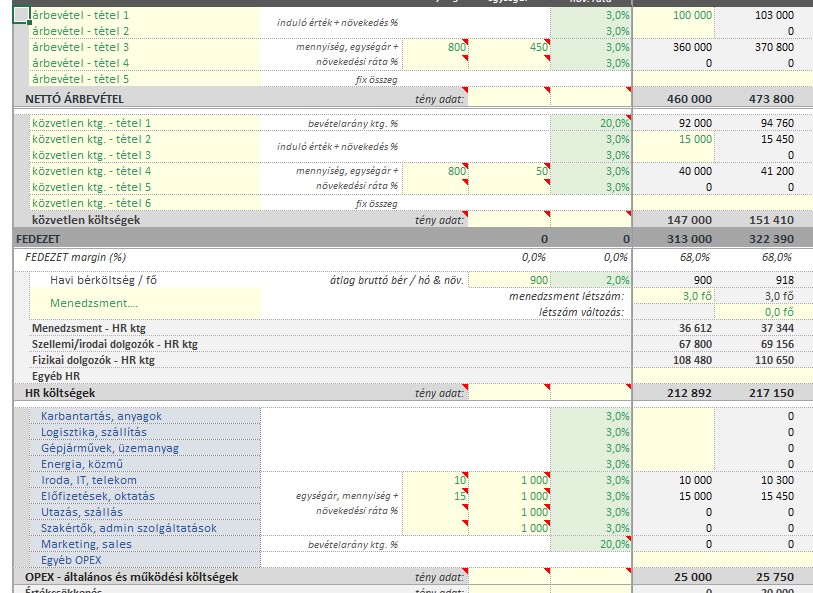Select the cell 'árbevétel - tétel 3'
The image size is (813, 593).
point(145,47)
